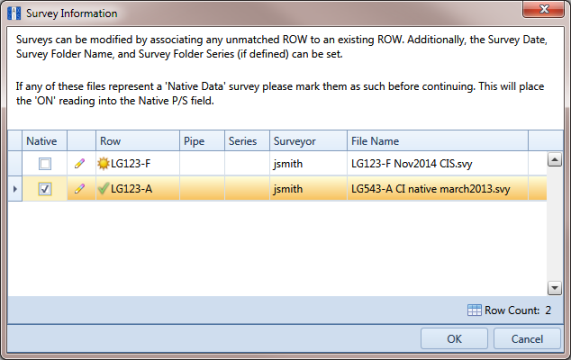Enable the Native checkbox for LG123-F
Viewport: 571px width, 360px height.
45,164
